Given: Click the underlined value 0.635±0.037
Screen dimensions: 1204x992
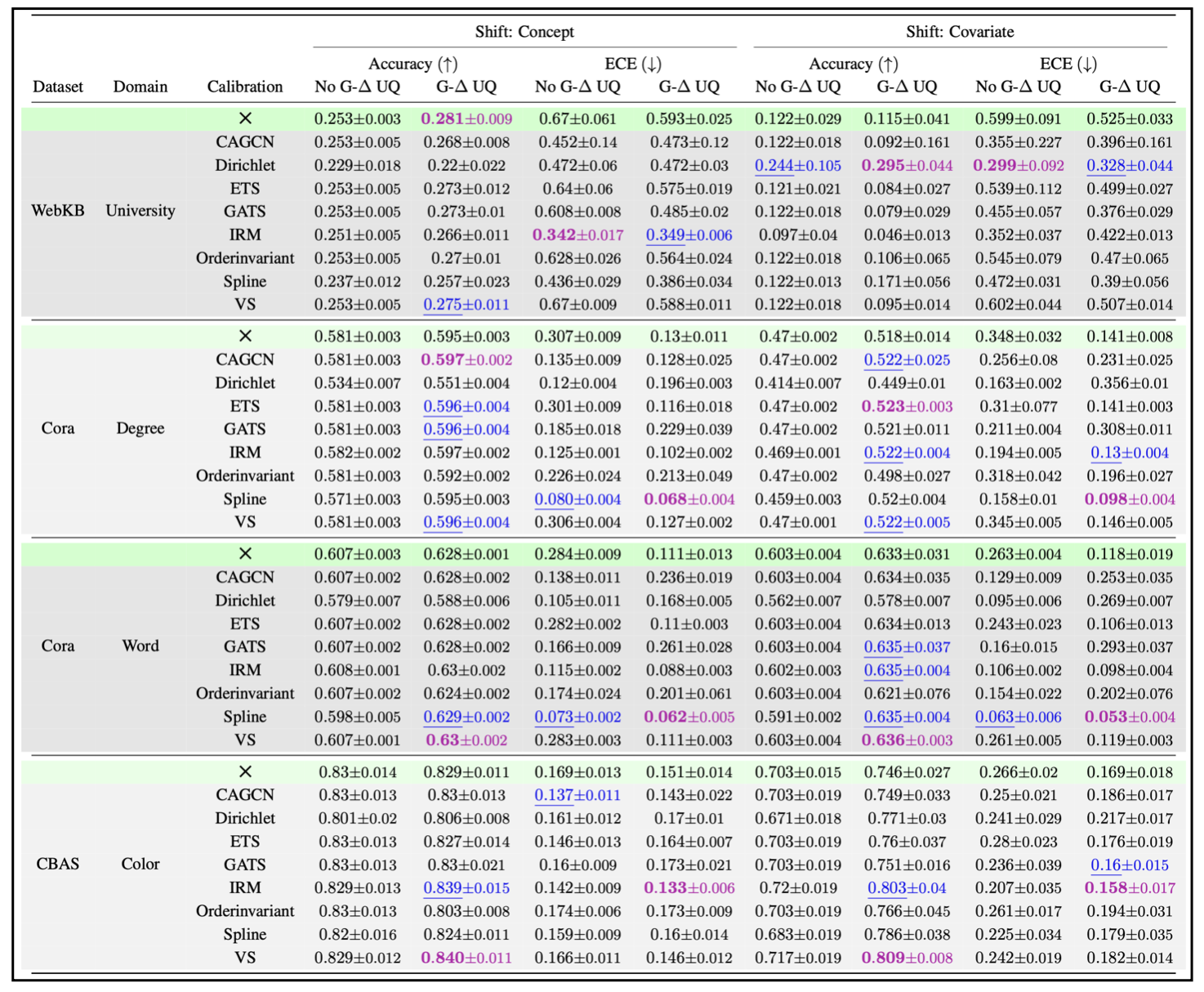Looking at the screenshot, I should [x=907, y=647].
